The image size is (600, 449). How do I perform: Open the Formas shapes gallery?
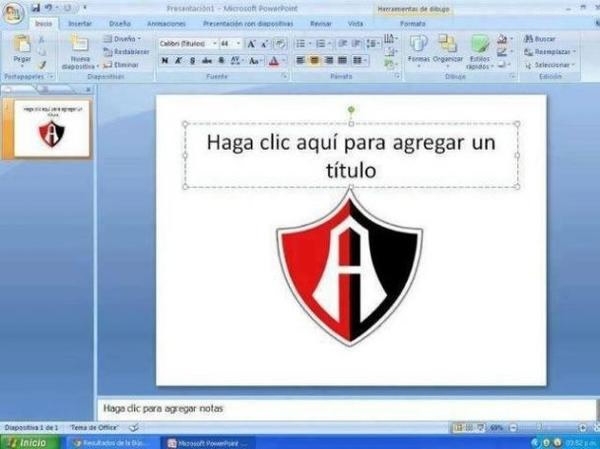pos(419,51)
